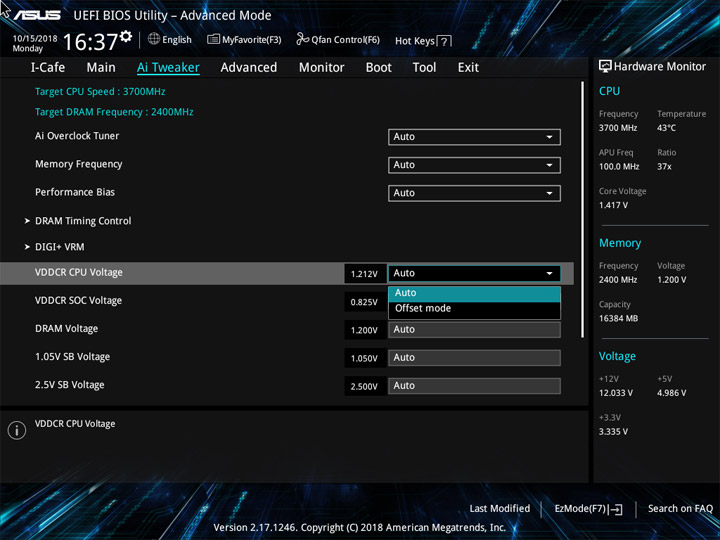Open the Tool tab
720x540 pixels.
click(x=424, y=68)
